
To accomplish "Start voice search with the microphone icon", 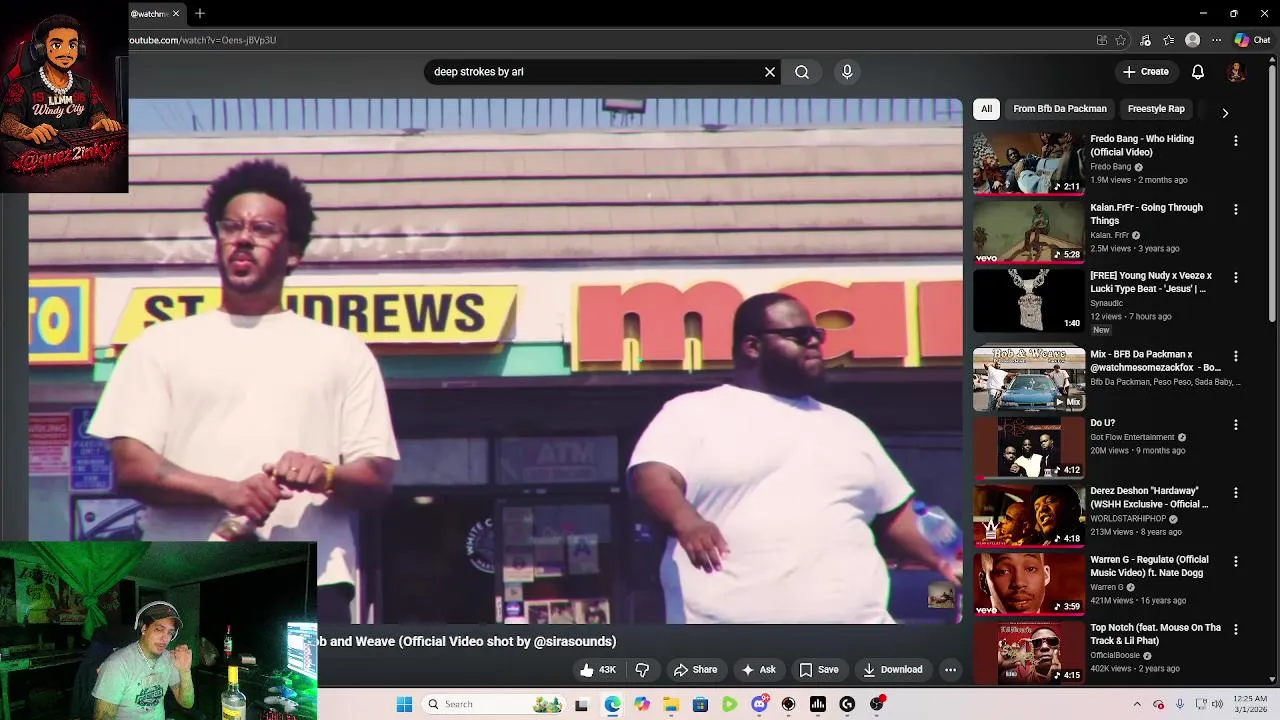I will 847,72.
